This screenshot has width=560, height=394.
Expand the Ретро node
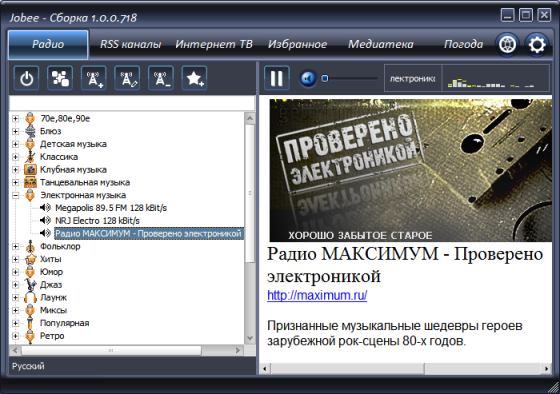coord(15,336)
